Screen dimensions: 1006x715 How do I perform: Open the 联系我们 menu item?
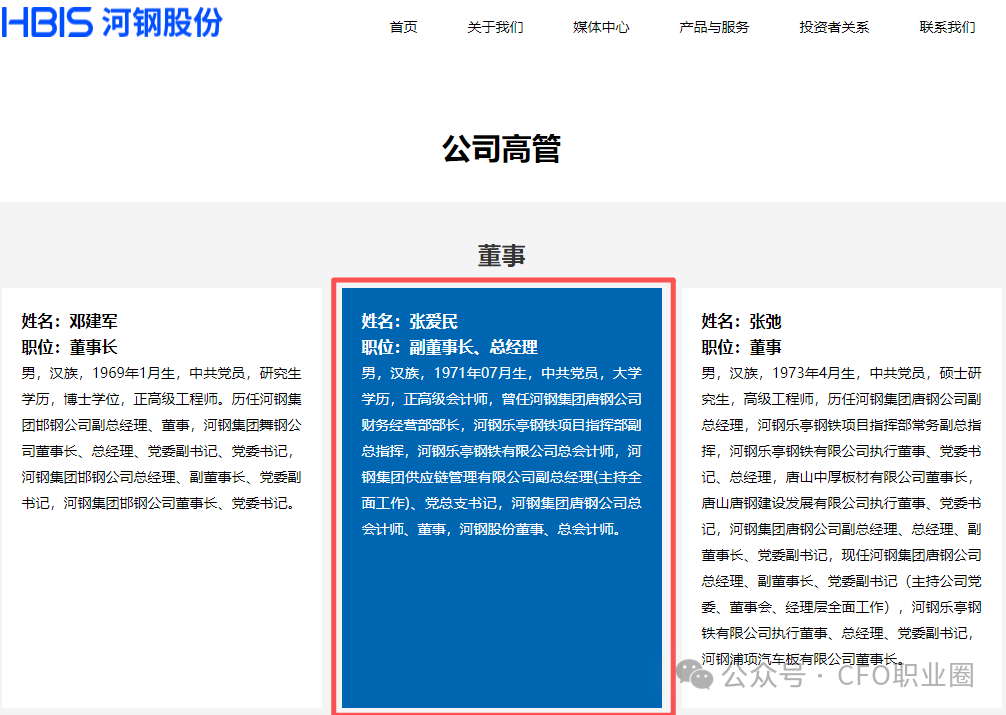point(947,27)
